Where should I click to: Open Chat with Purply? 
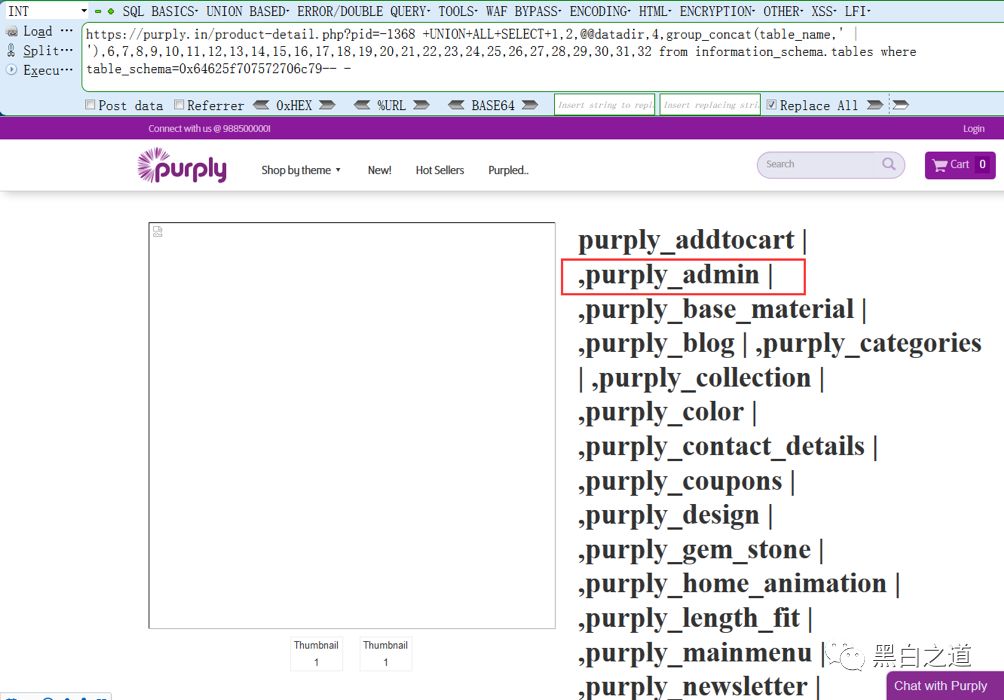945,686
